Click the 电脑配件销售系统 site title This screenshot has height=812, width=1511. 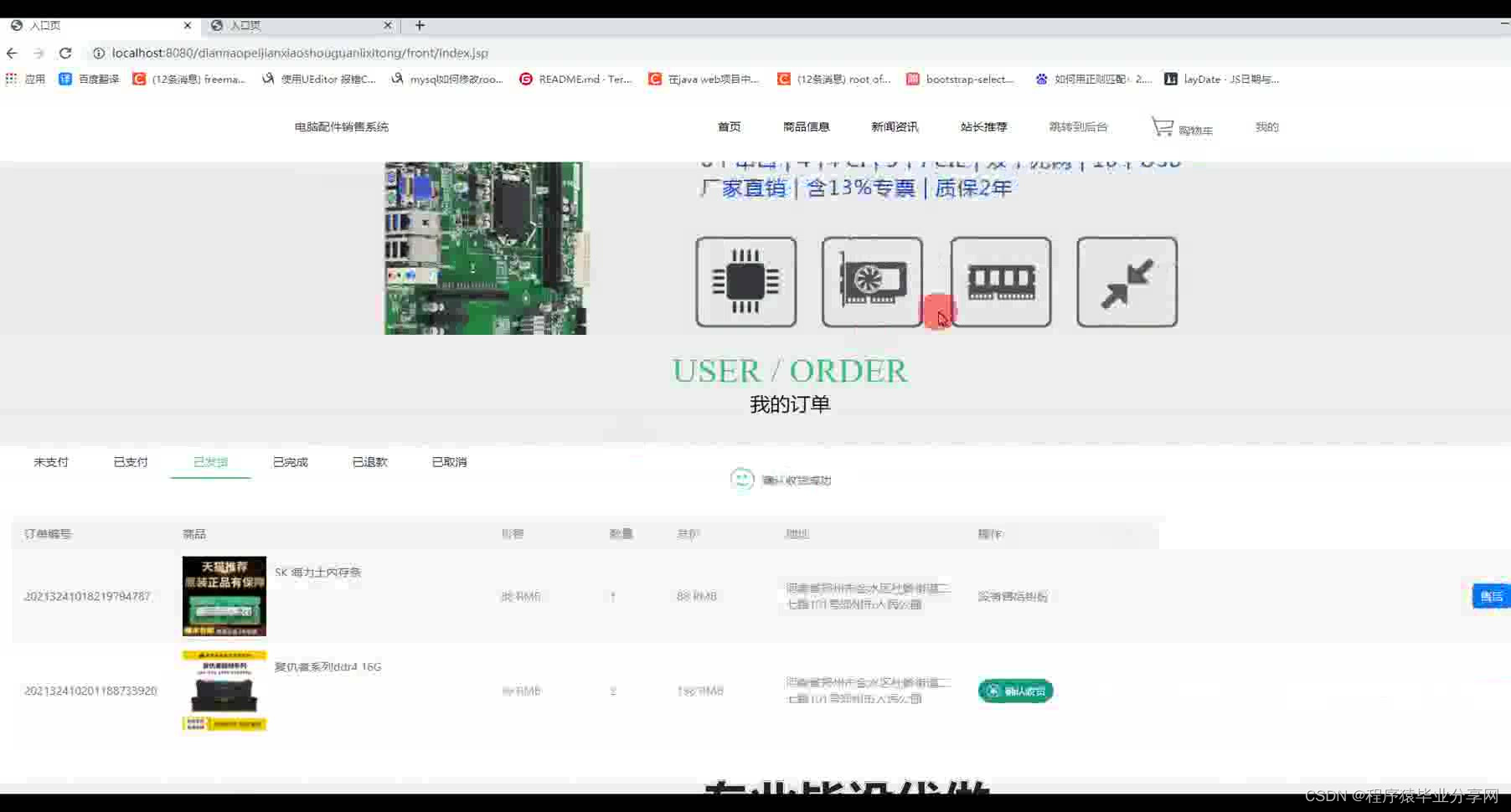tap(341, 127)
